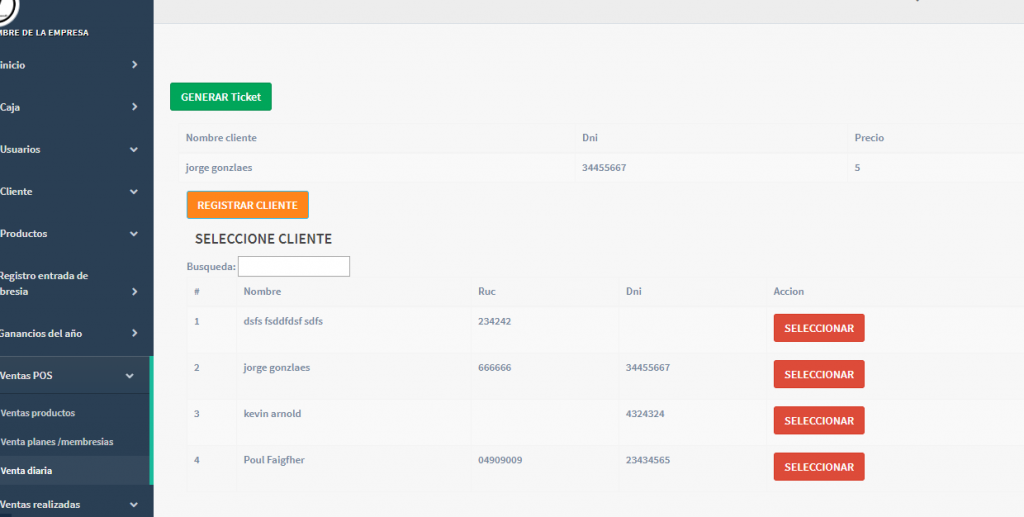Expand the Ventas realizadas menu
This screenshot has width=1024, height=517.
(x=134, y=505)
